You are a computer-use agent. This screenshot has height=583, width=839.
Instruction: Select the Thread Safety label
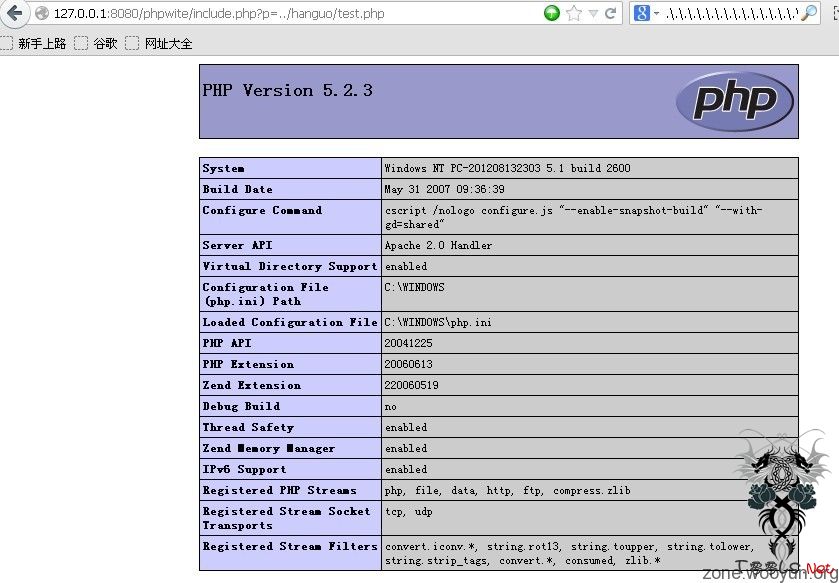(248, 427)
